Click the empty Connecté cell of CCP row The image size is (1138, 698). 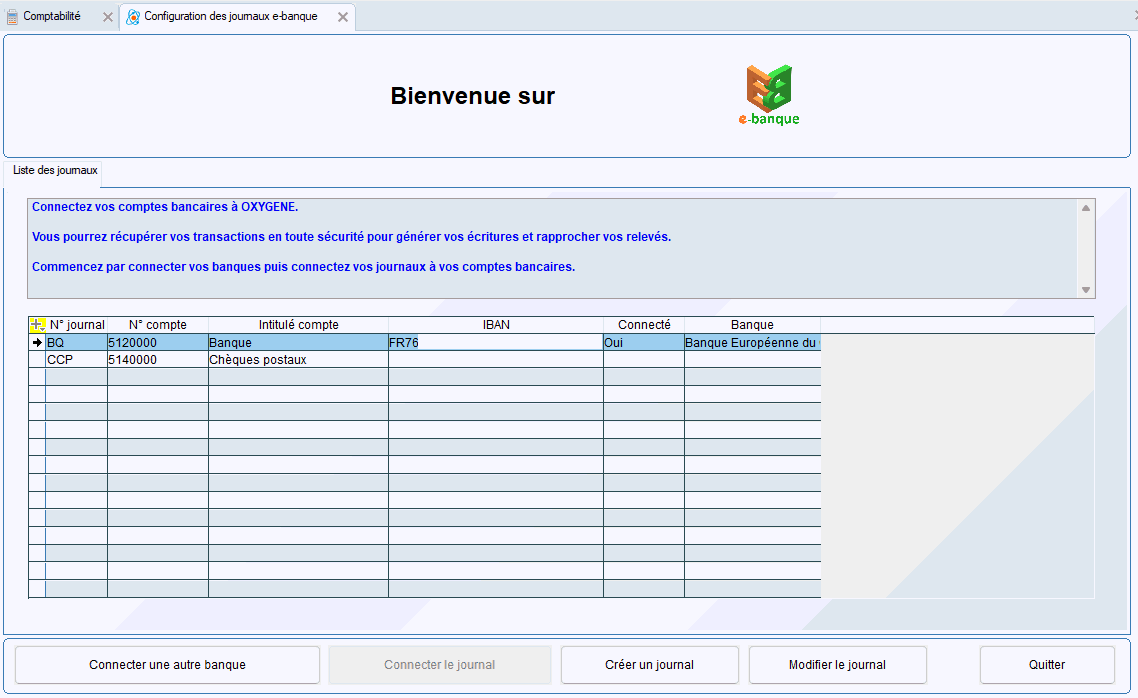coord(644,360)
